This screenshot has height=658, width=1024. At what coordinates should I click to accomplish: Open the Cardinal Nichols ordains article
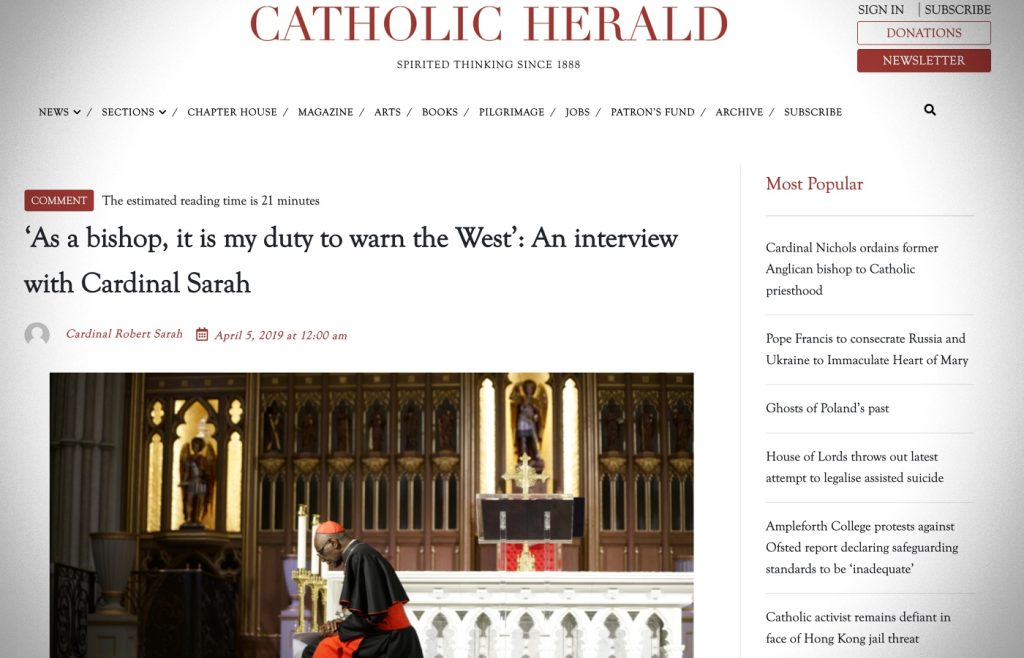(x=852, y=269)
